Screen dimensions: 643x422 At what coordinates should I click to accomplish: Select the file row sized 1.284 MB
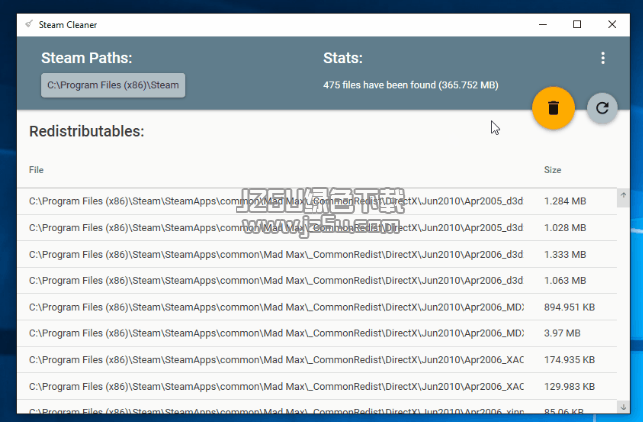(317, 201)
